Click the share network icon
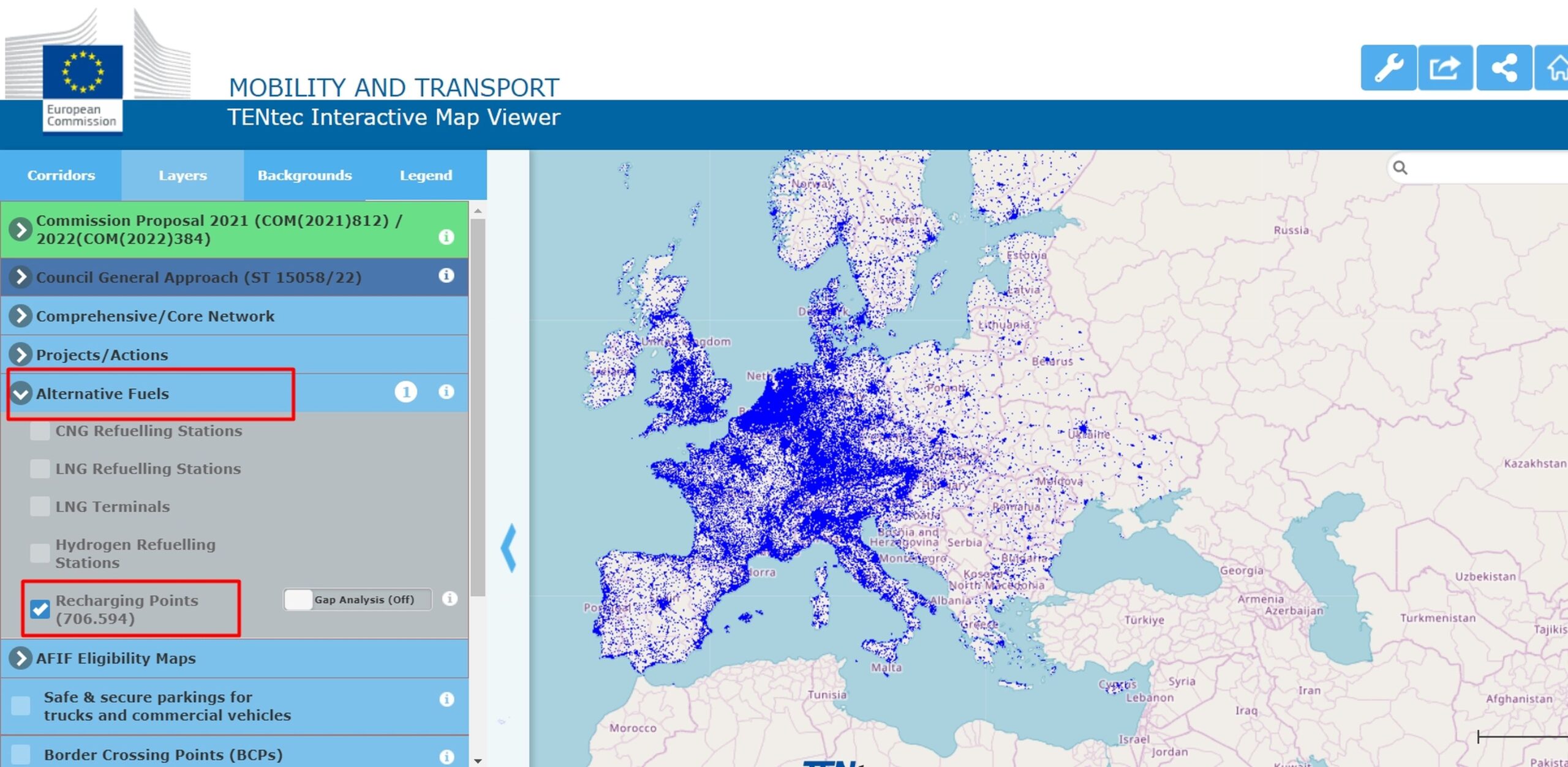1568x767 pixels. tap(1503, 68)
